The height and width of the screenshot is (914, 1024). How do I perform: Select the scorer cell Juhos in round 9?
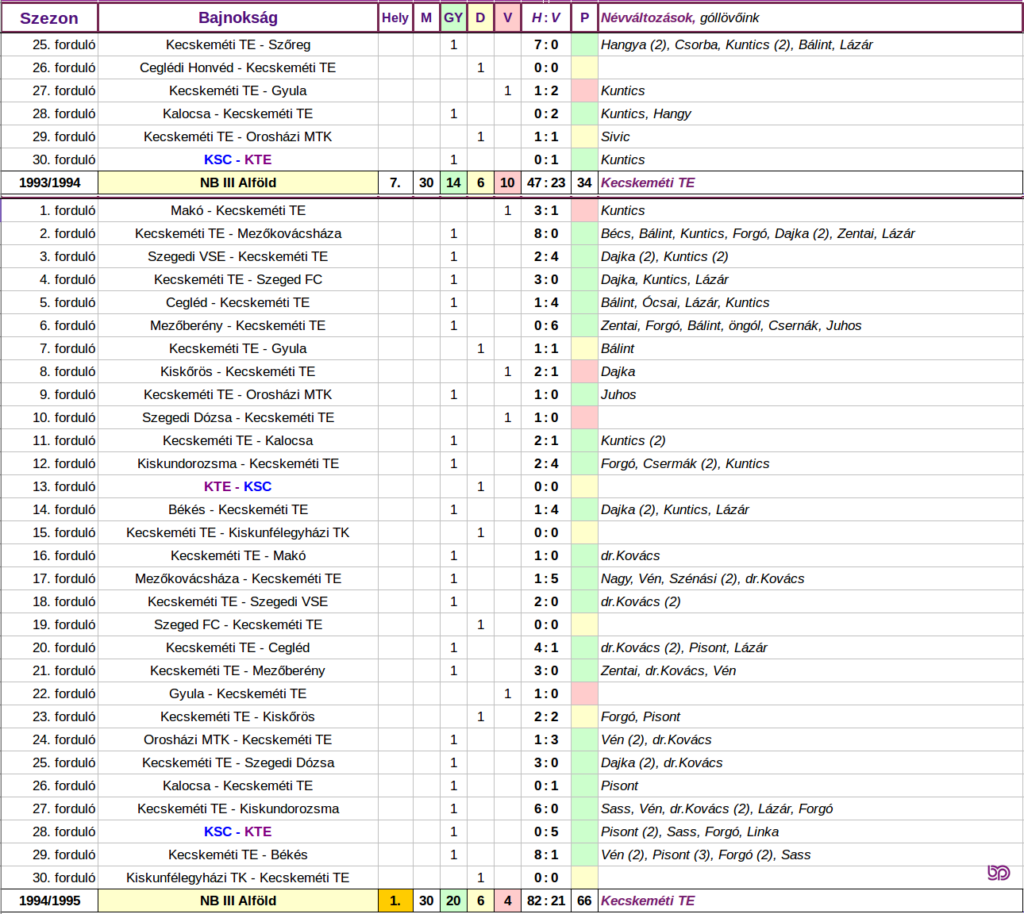[x=810, y=394]
